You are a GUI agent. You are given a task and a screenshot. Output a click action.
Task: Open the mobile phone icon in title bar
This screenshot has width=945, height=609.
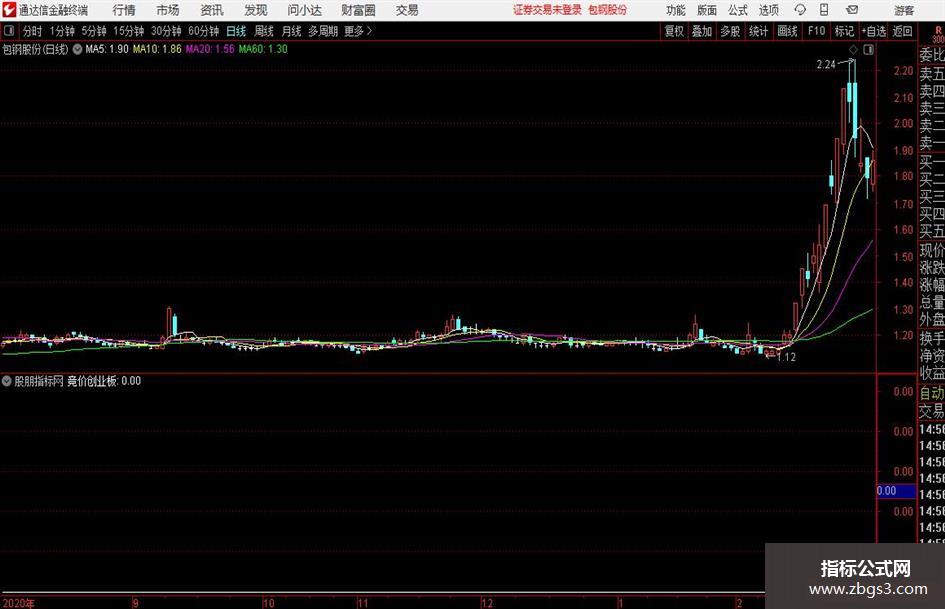[824, 10]
